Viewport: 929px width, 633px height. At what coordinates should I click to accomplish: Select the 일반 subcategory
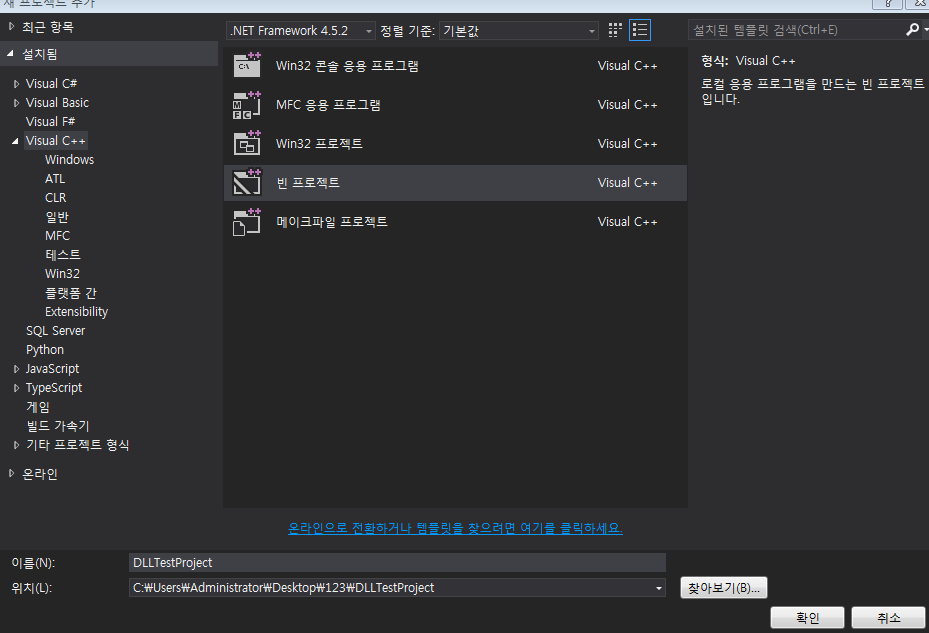57,217
